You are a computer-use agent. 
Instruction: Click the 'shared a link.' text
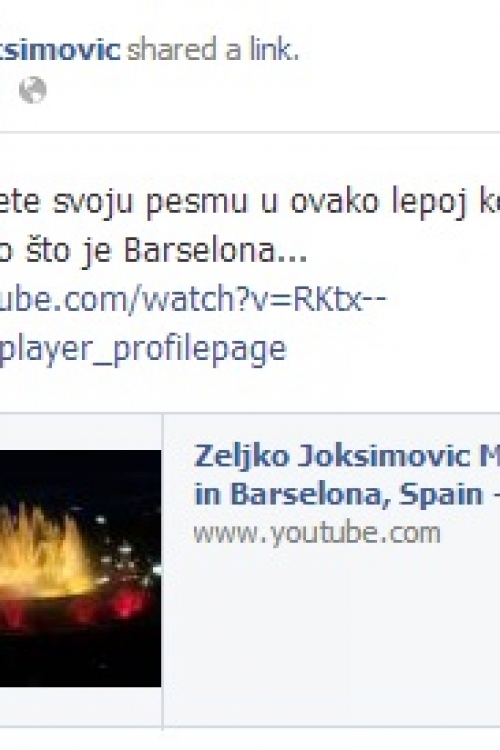tap(213, 50)
